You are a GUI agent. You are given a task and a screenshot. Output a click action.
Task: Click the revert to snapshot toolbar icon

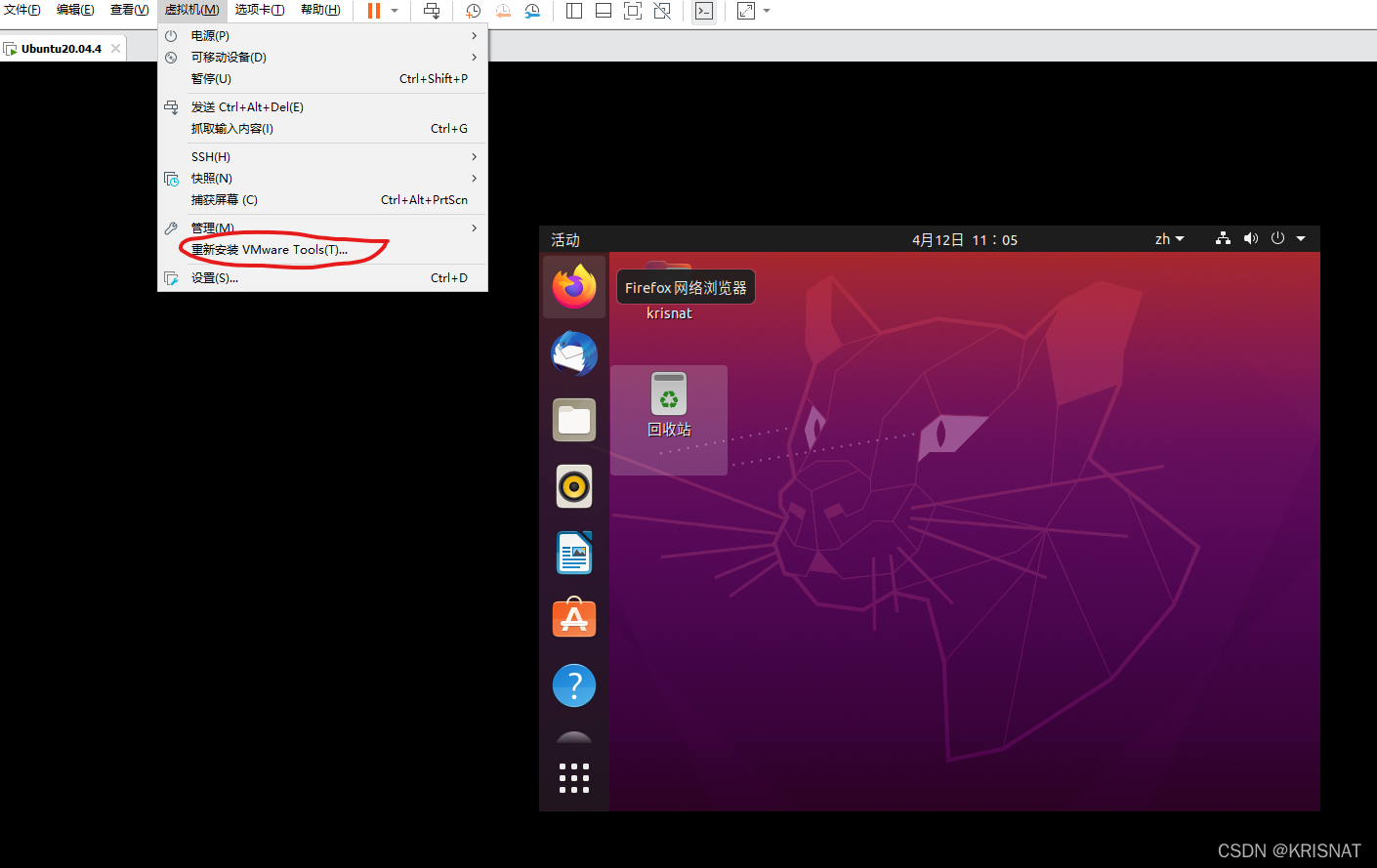[x=503, y=11]
